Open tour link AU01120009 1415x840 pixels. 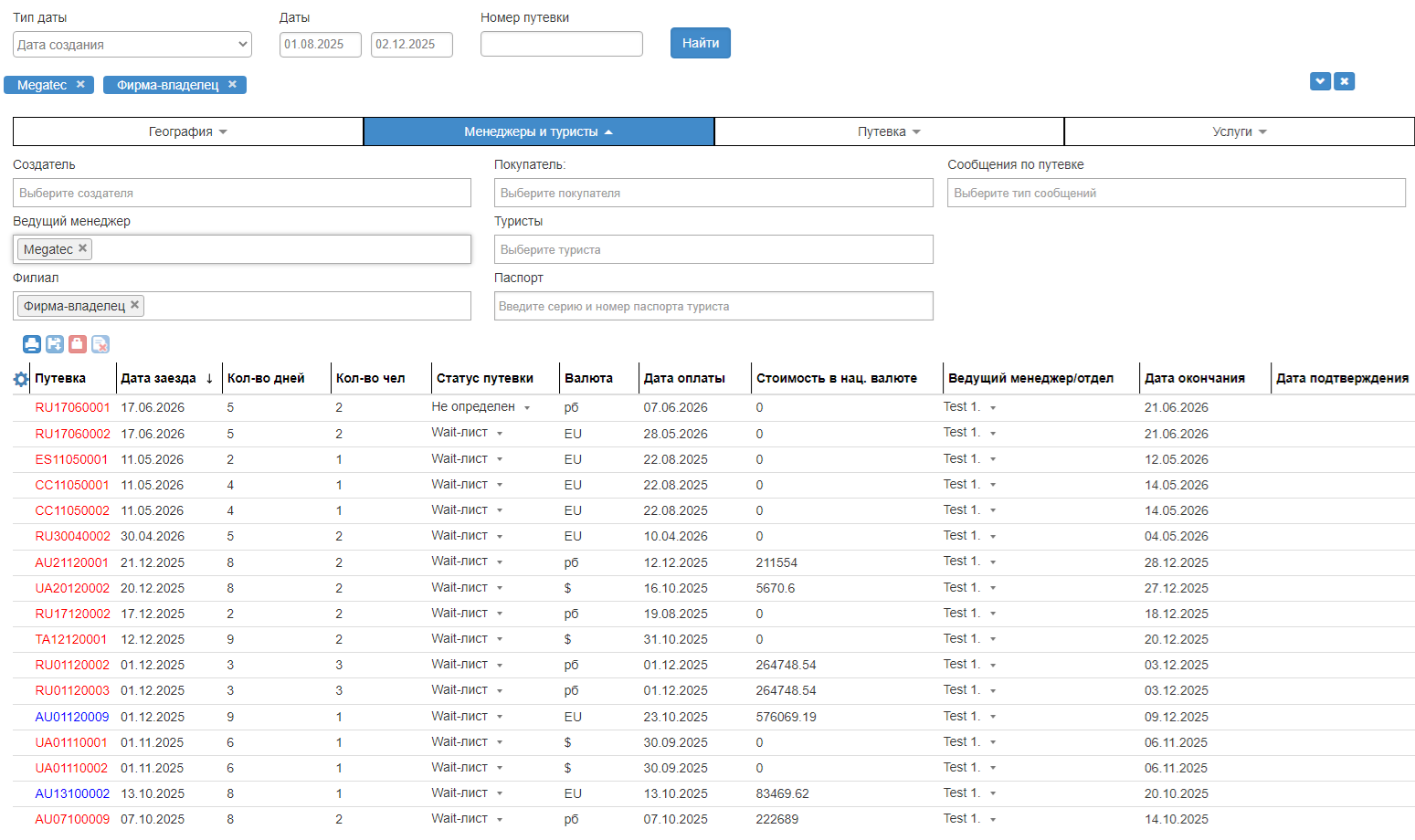72,717
